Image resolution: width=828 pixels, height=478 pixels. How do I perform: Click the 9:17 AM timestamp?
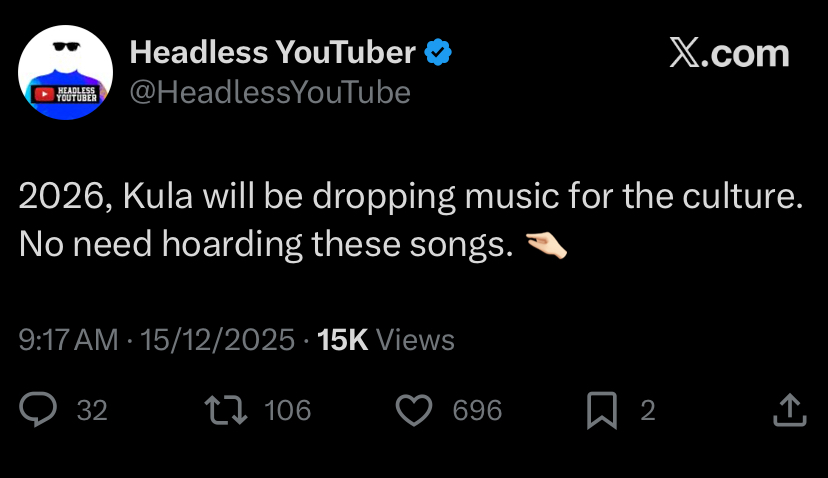coord(69,340)
